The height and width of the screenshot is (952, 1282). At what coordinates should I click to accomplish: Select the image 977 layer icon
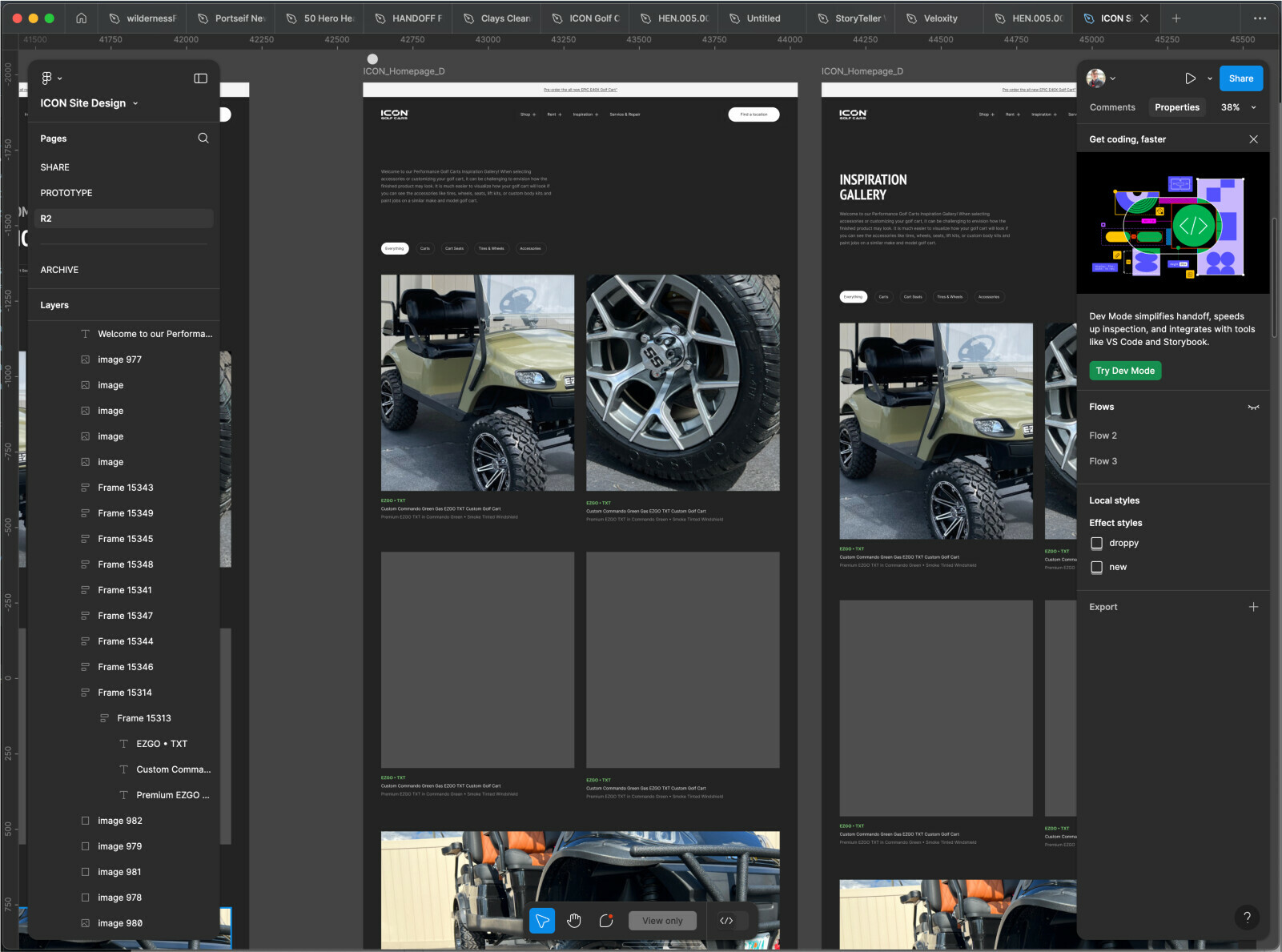tap(85, 360)
